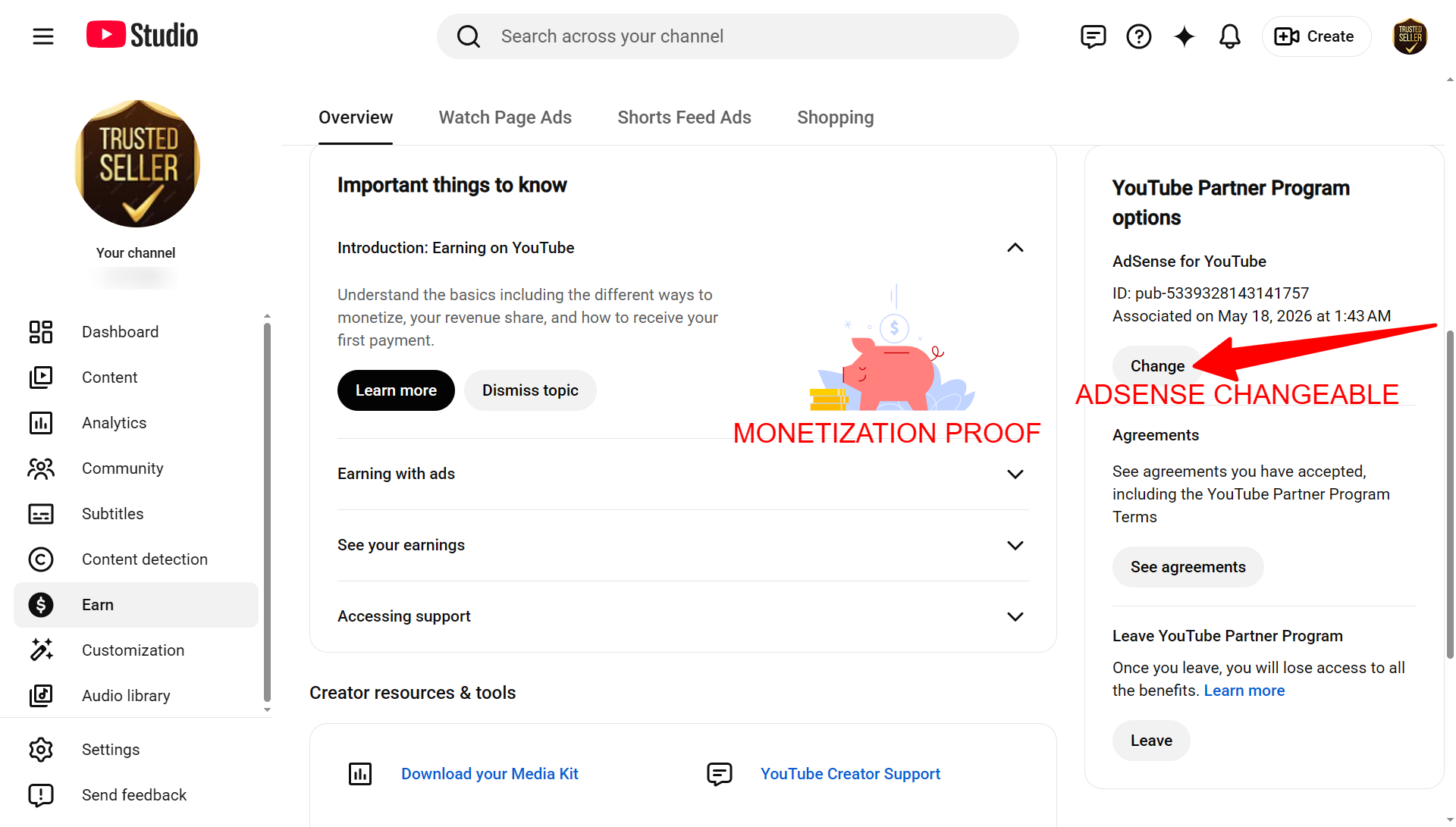Screen dimensions: 1456x827
Task: Switch to the Shopping tab
Action: [x=835, y=117]
